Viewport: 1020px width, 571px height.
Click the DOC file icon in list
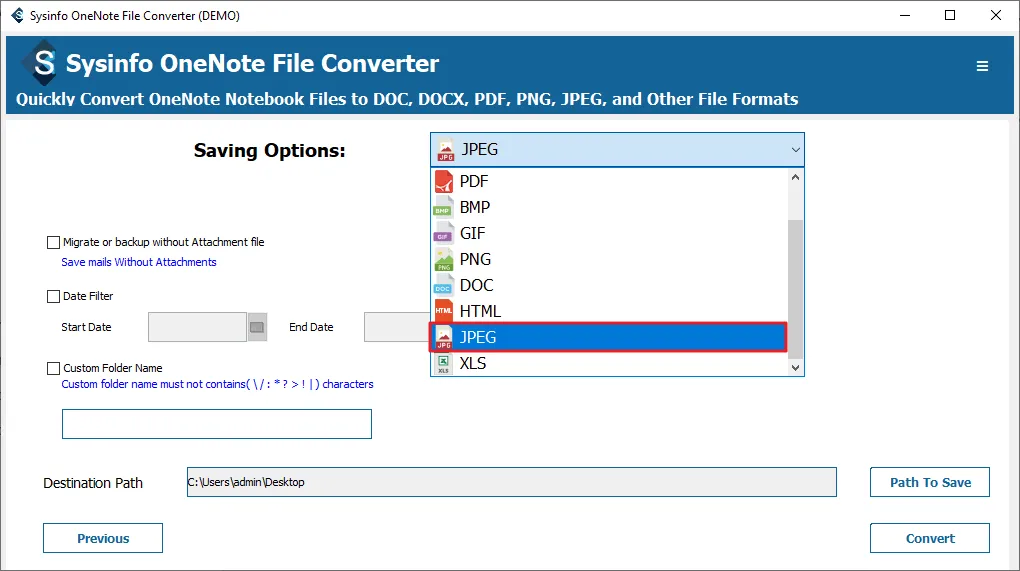(x=444, y=286)
